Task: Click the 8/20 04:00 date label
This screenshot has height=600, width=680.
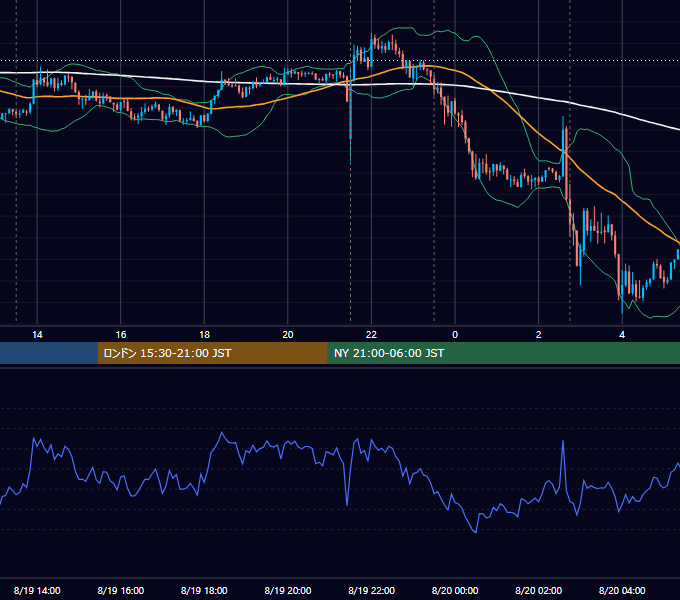Action: click(x=622, y=590)
